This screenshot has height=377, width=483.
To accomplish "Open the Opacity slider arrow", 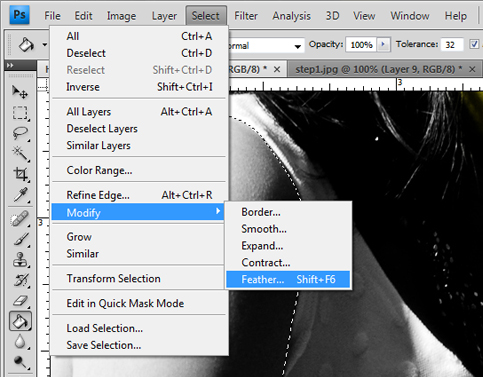I will click(383, 44).
